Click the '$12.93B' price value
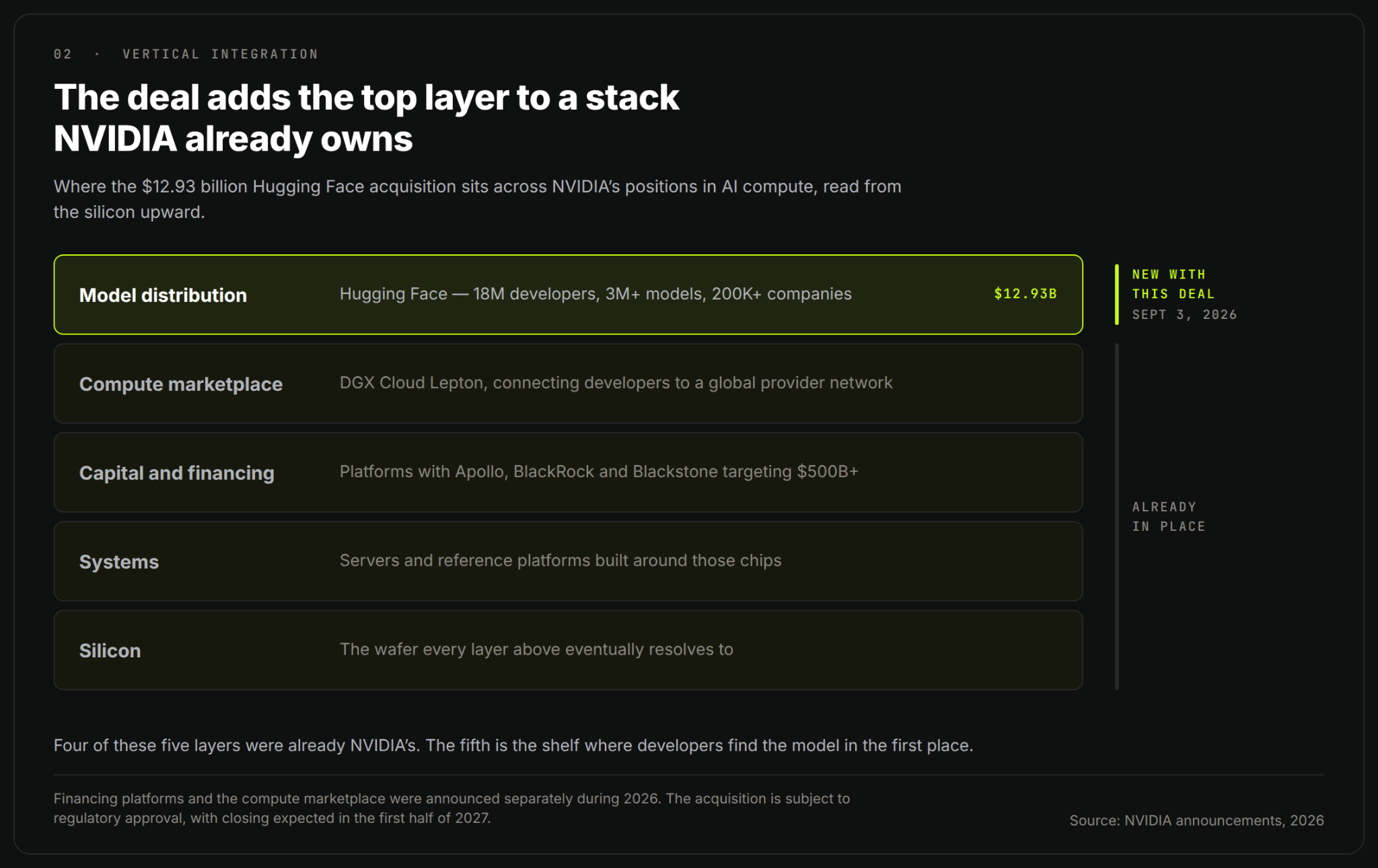Image resolution: width=1378 pixels, height=868 pixels. (1025, 294)
